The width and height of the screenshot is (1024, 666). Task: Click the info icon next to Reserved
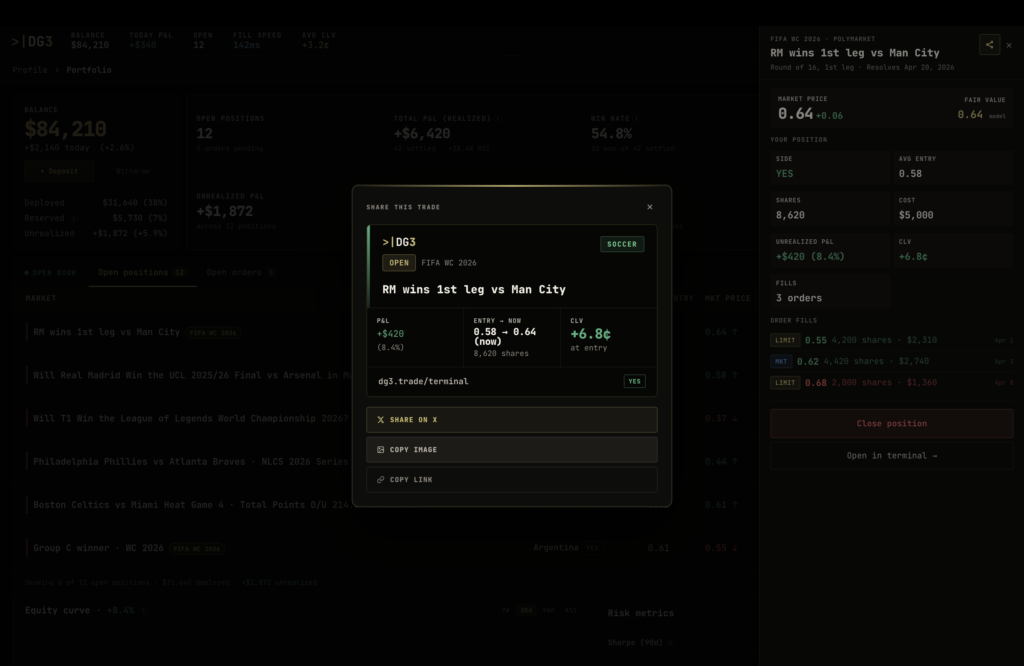pos(73,218)
